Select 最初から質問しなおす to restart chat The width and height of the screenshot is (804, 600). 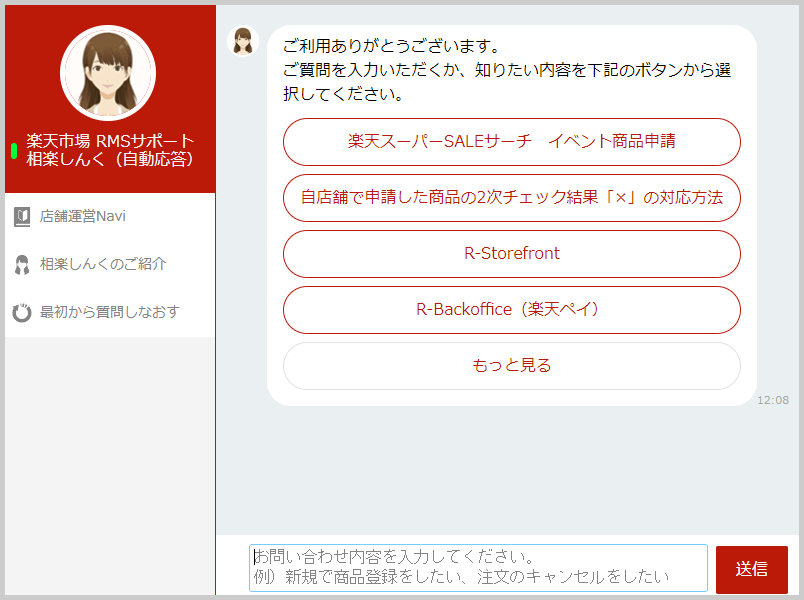pyautogui.click(x=110, y=312)
